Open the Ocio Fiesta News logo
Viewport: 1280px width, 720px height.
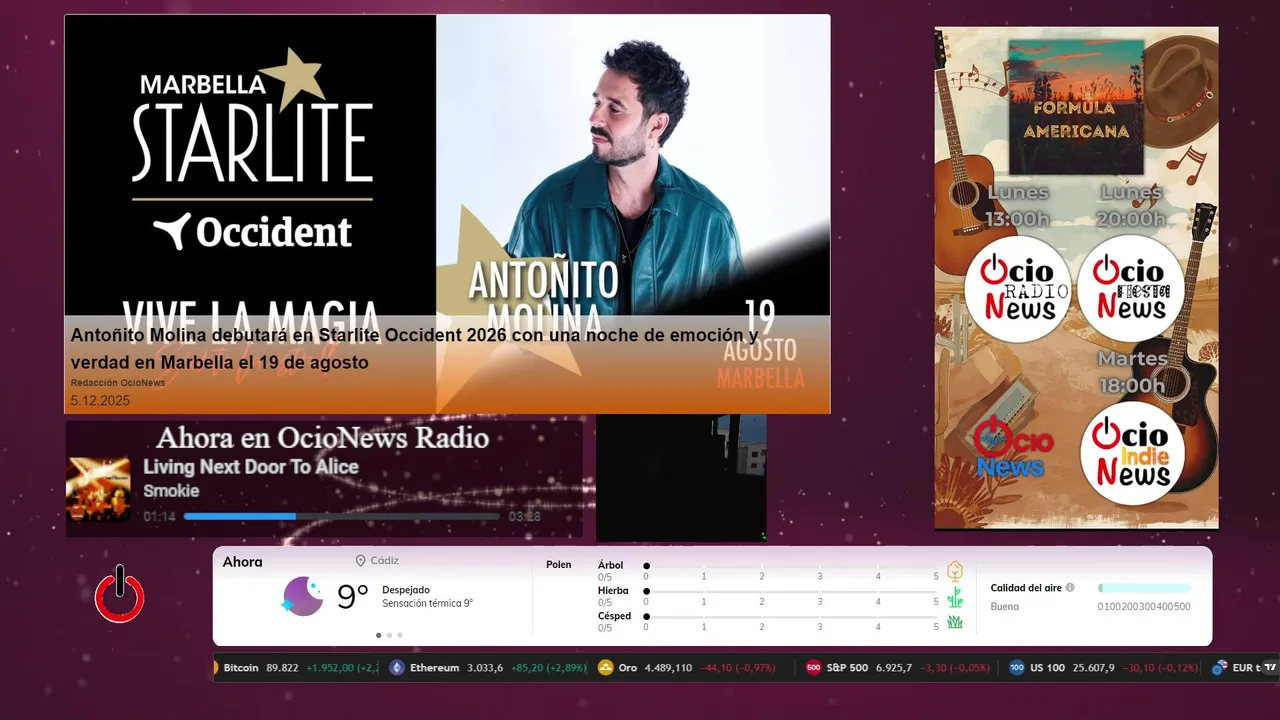[x=1131, y=289]
